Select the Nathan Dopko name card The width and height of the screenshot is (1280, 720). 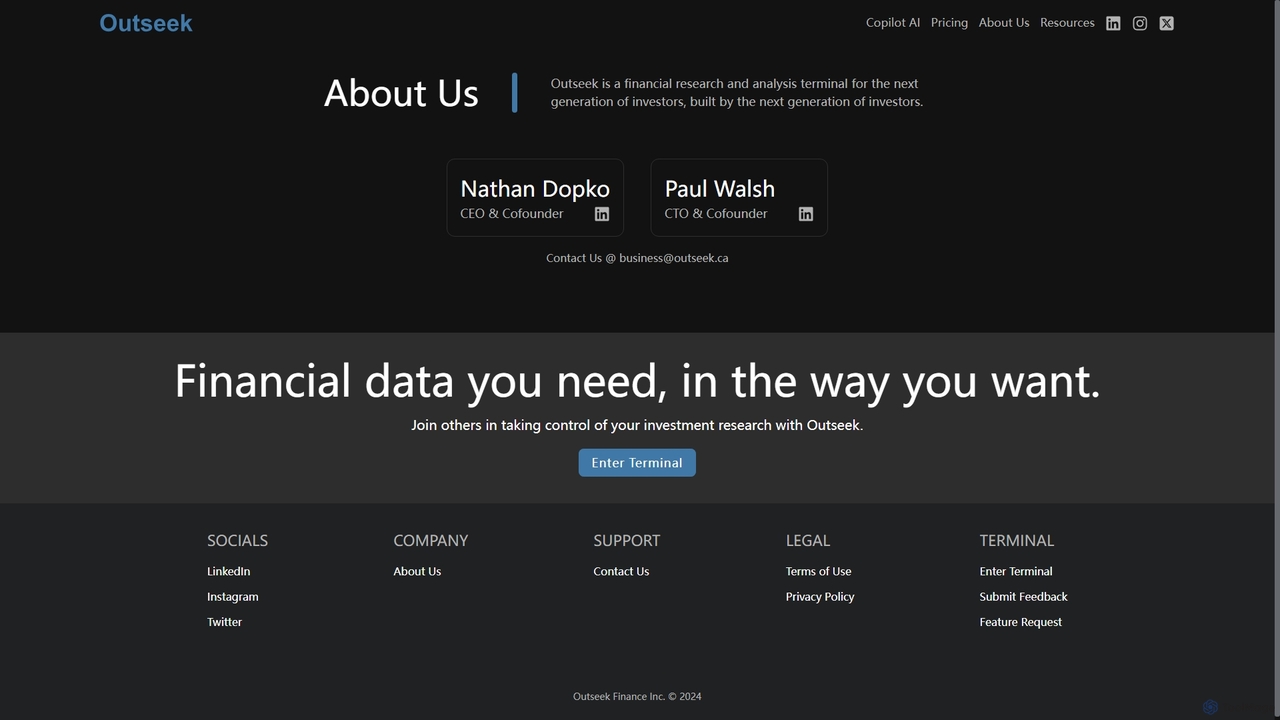535,198
